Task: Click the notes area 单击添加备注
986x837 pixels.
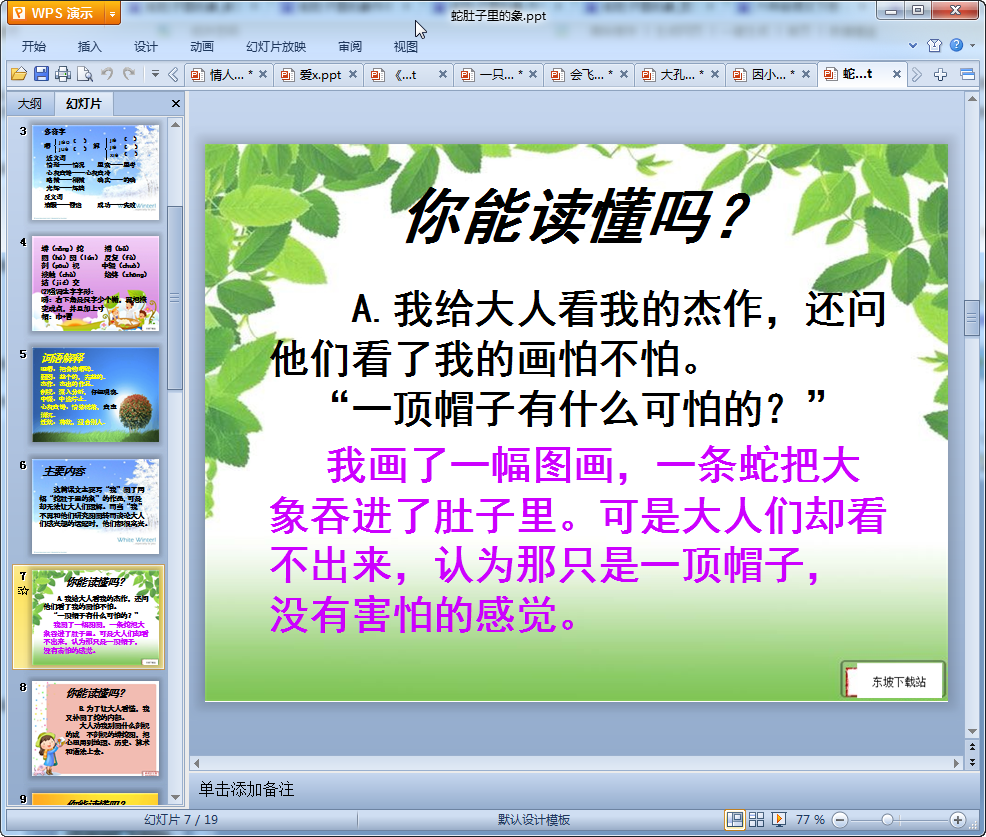Action: pos(246,789)
